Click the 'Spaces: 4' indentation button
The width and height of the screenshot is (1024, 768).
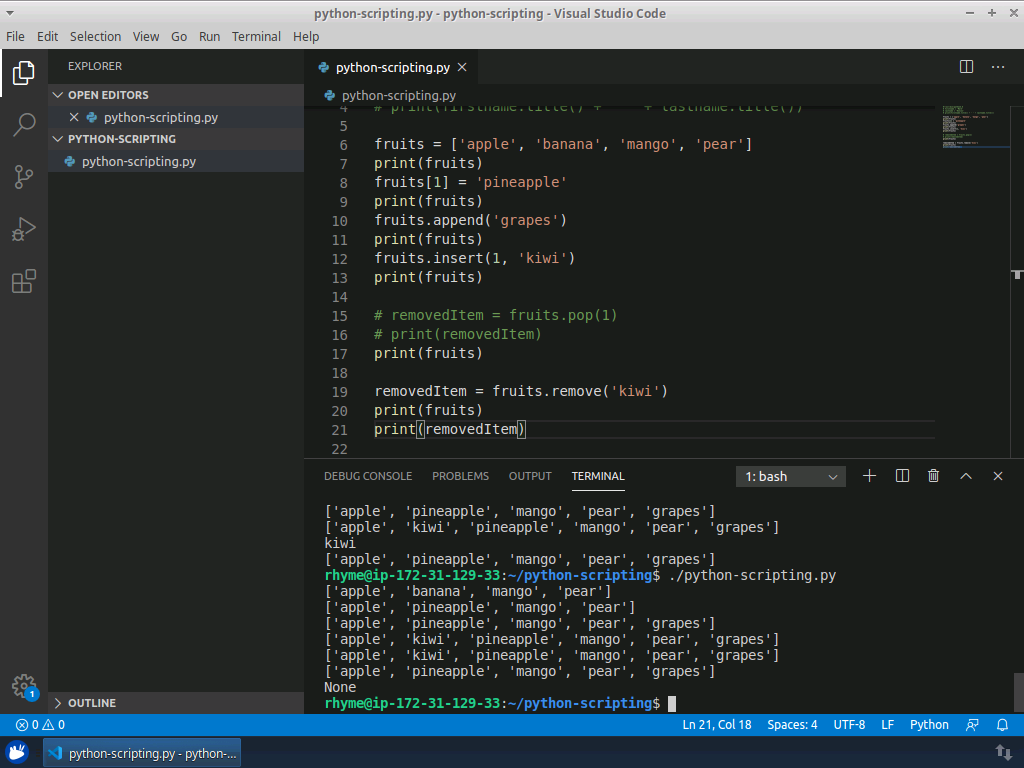(x=792, y=725)
